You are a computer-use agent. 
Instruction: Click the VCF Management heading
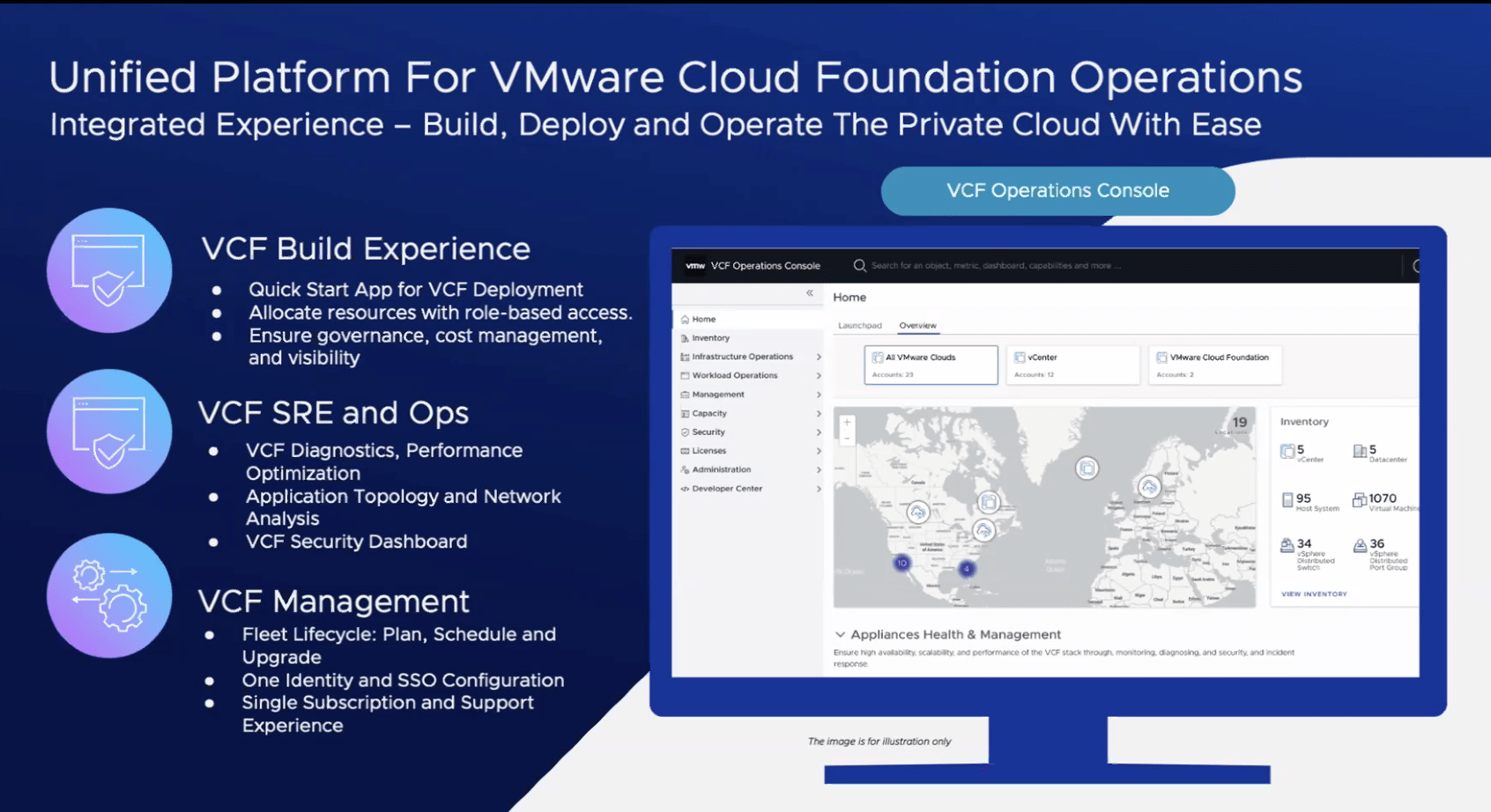click(x=334, y=602)
